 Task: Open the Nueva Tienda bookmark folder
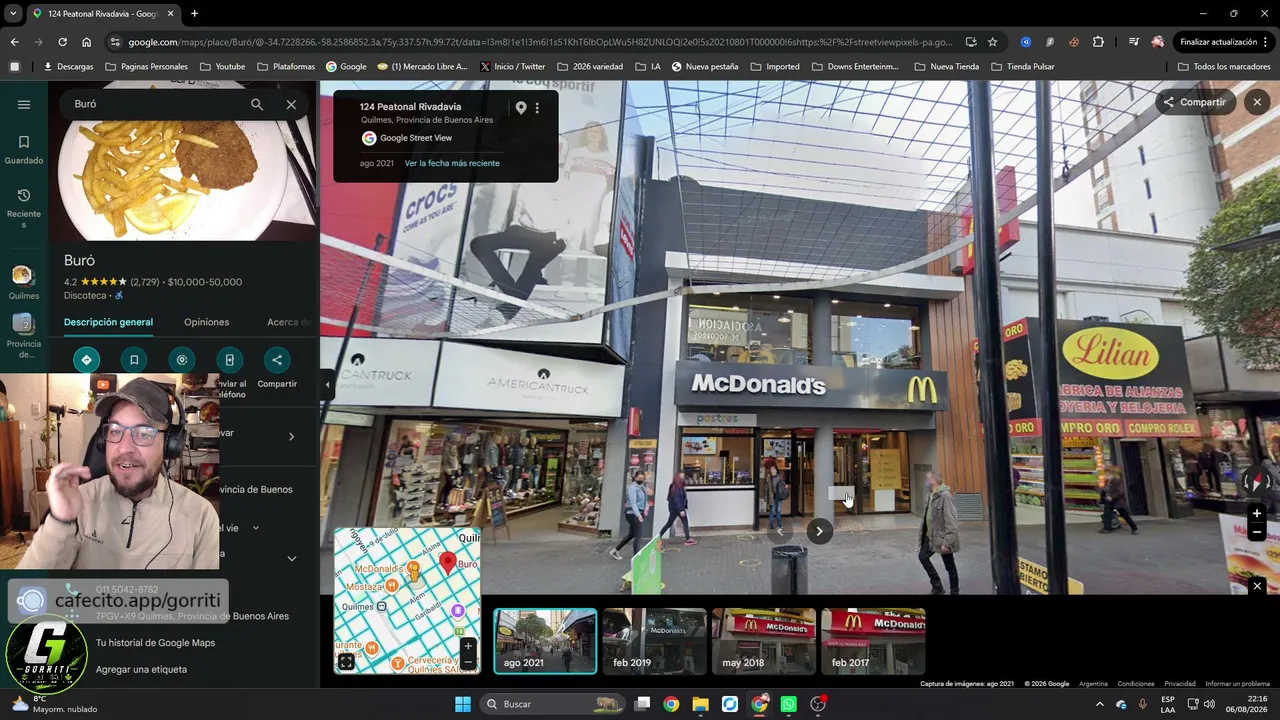tap(946, 67)
